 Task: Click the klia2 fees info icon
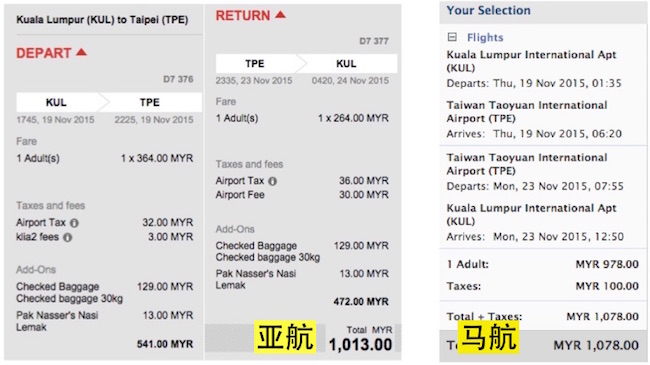point(68,237)
